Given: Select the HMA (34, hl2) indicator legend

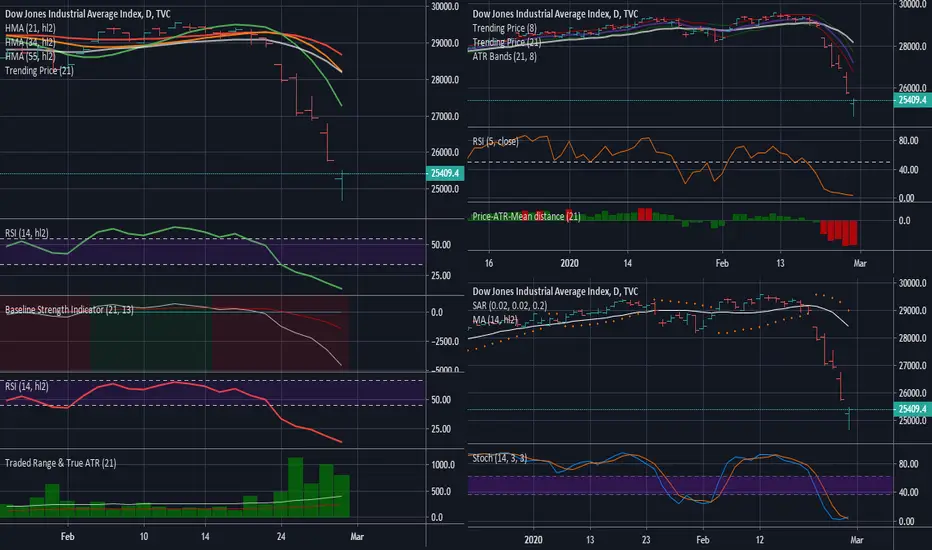Looking at the screenshot, I should (x=30, y=42).
